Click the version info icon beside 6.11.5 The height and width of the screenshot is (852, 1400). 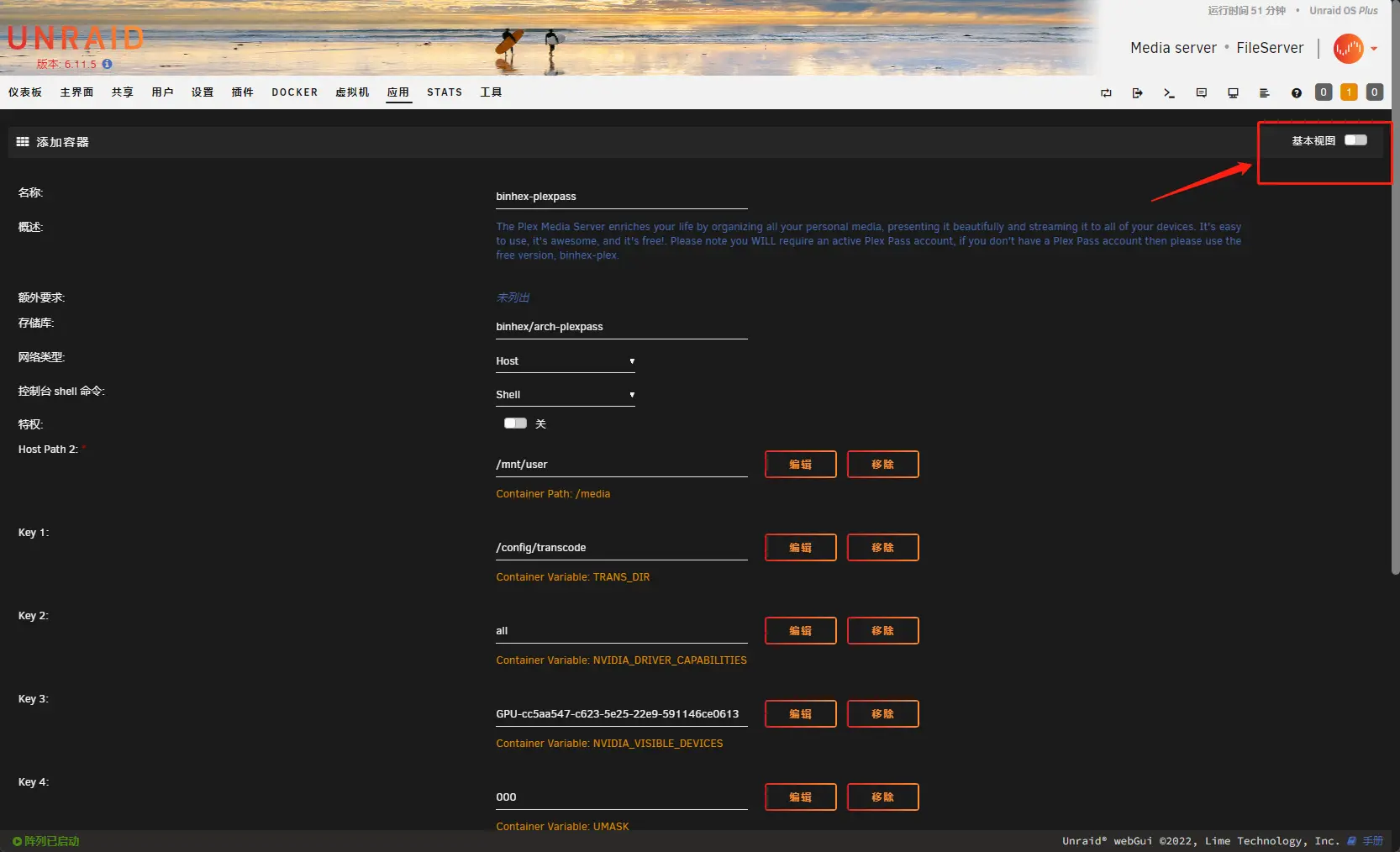pos(107,64)
